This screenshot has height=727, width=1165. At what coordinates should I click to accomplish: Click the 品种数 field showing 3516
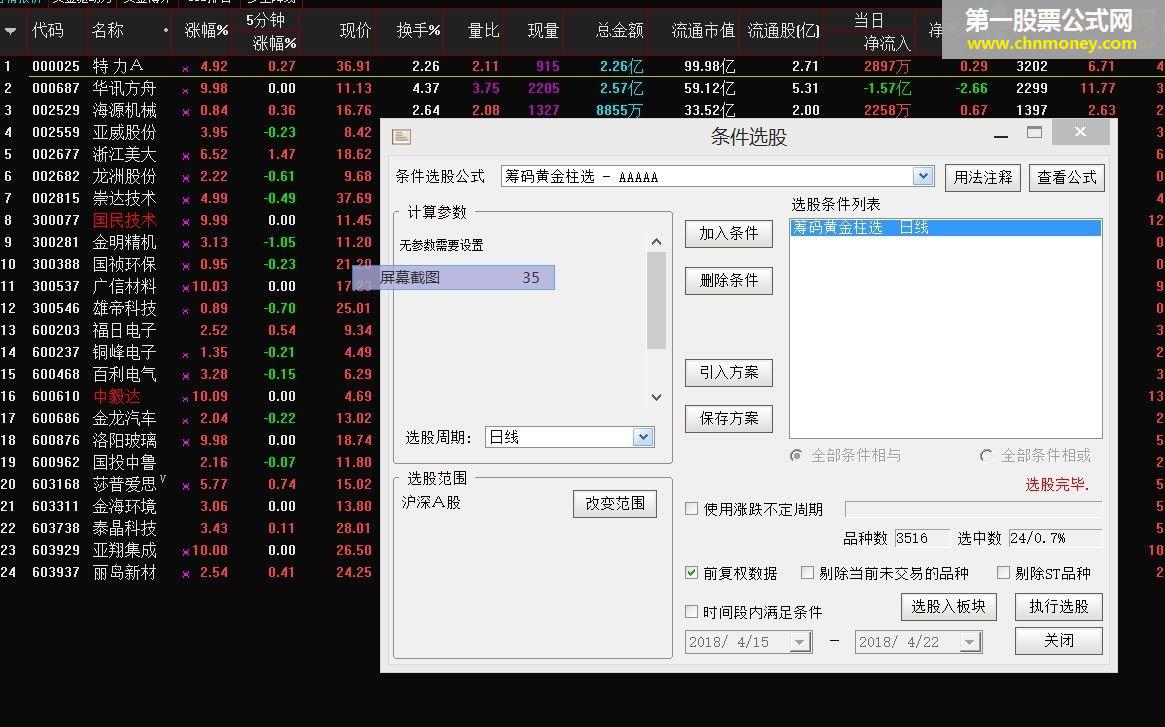[921, 537]
